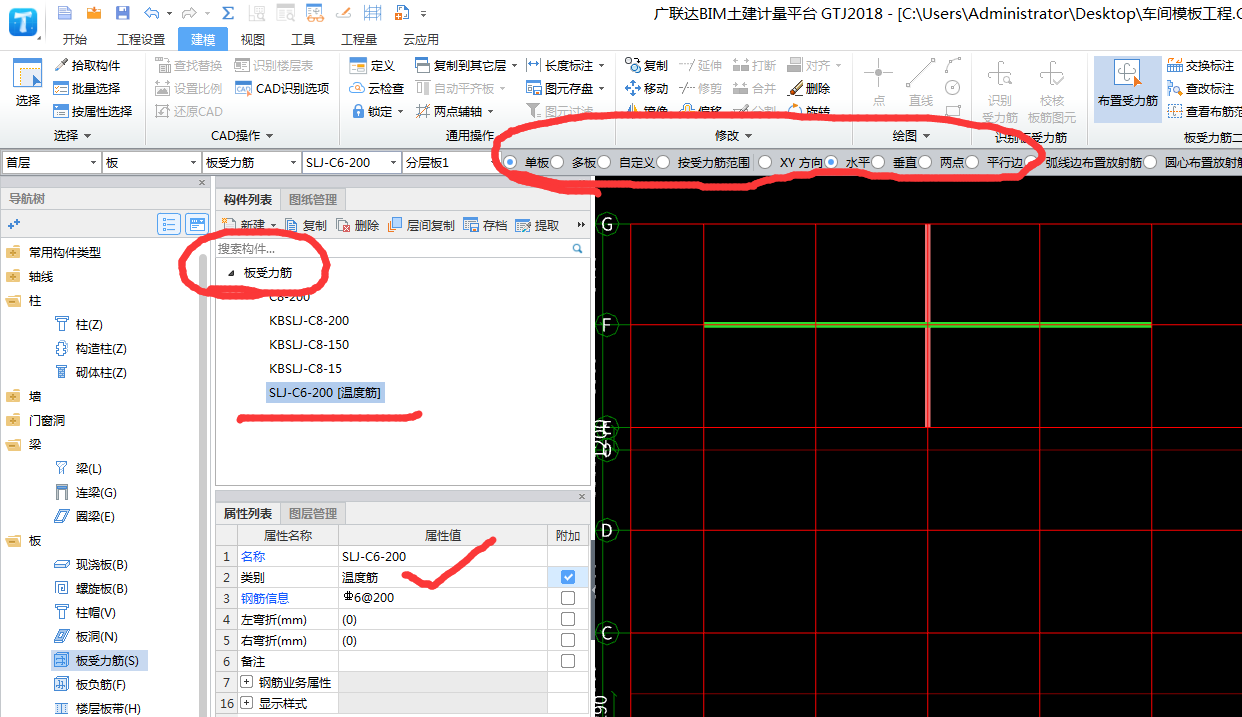
Task: Open the SLJ-C6-200 component dropdown
Action: pyautogui.click(x=351, y=162)
